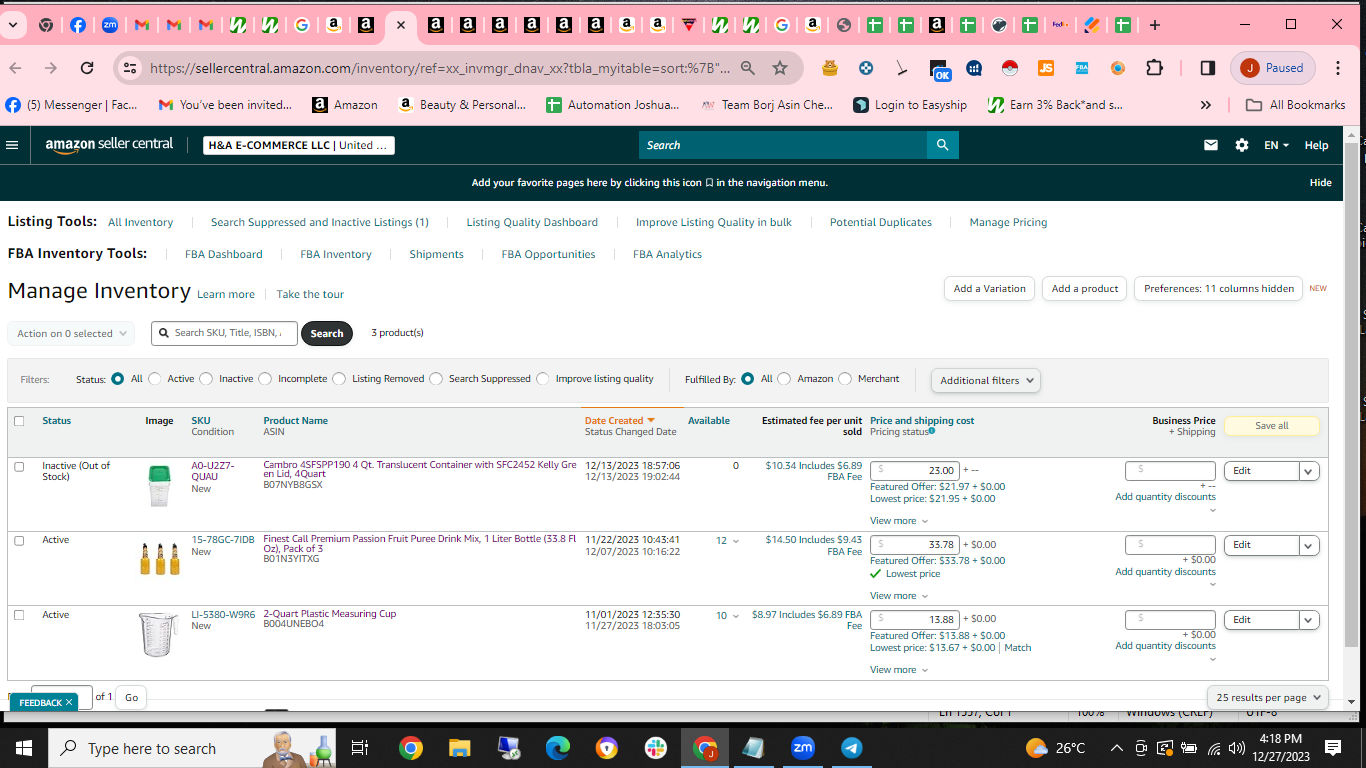
Task: Open Slack from the taskbar
Action: click(655, 748)
